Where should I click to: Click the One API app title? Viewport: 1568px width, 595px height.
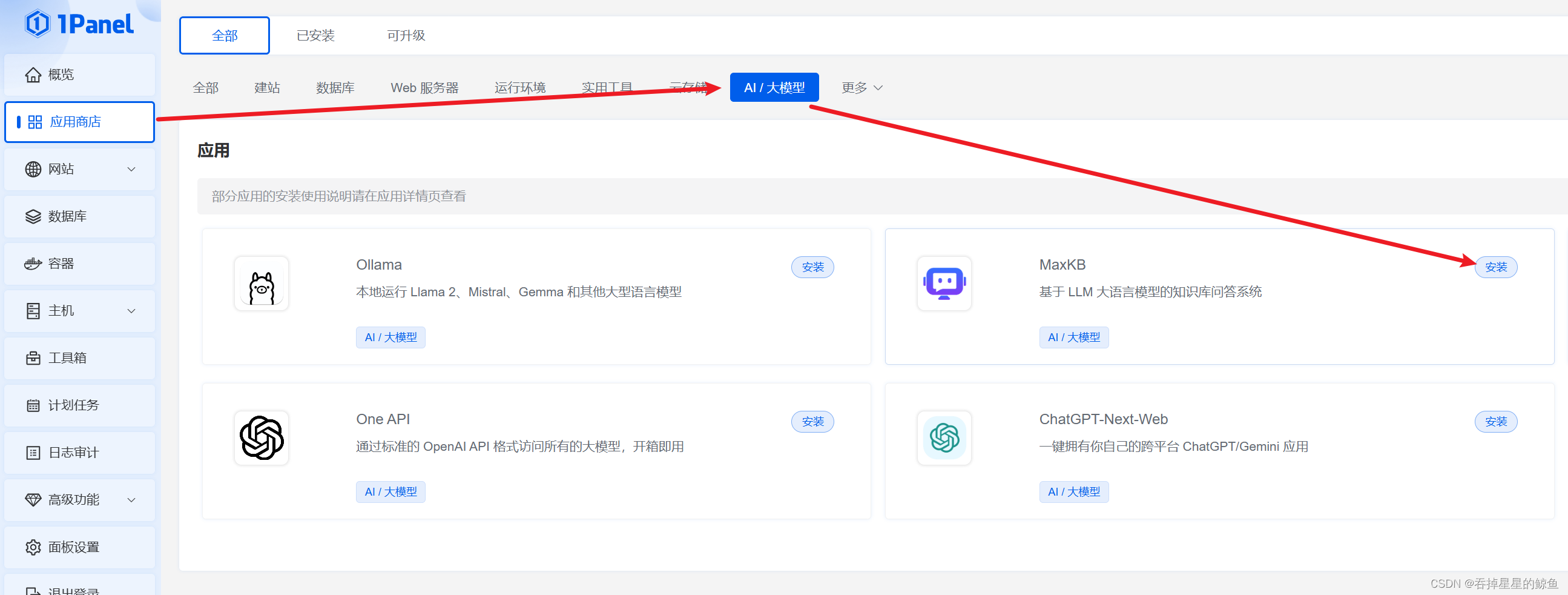point(383,420)
